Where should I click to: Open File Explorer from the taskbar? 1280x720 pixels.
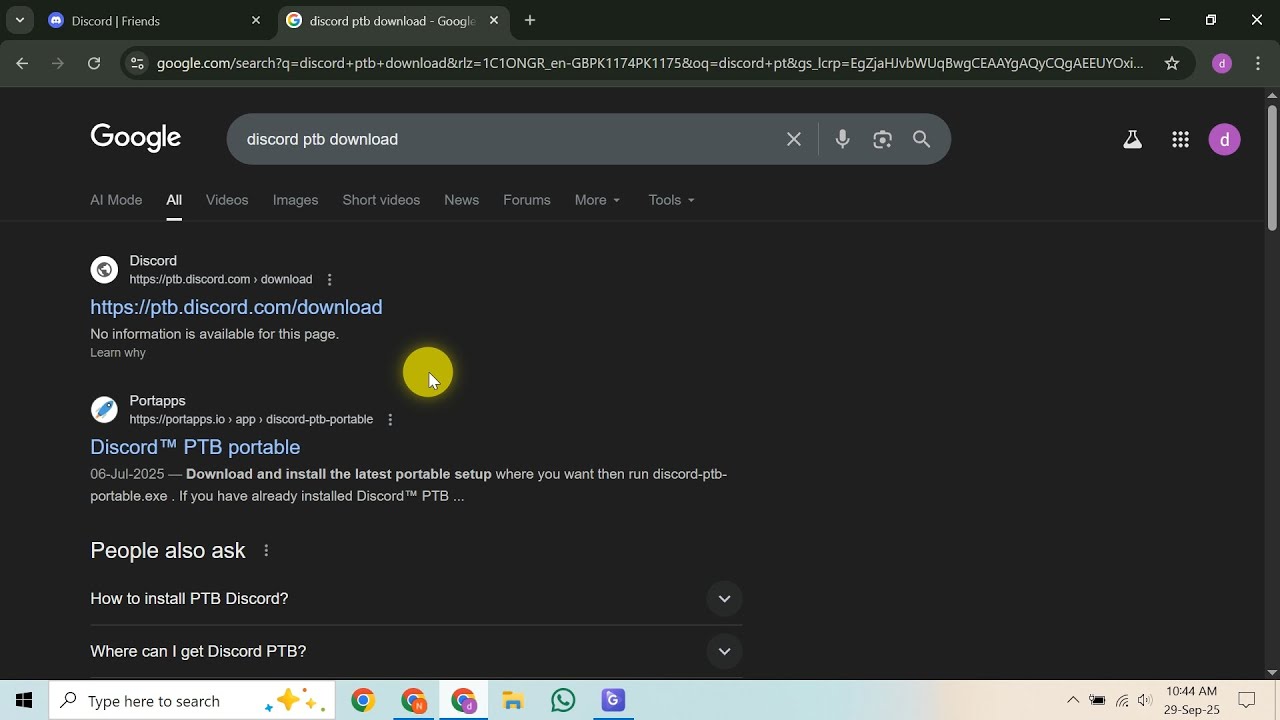(513, 701)
